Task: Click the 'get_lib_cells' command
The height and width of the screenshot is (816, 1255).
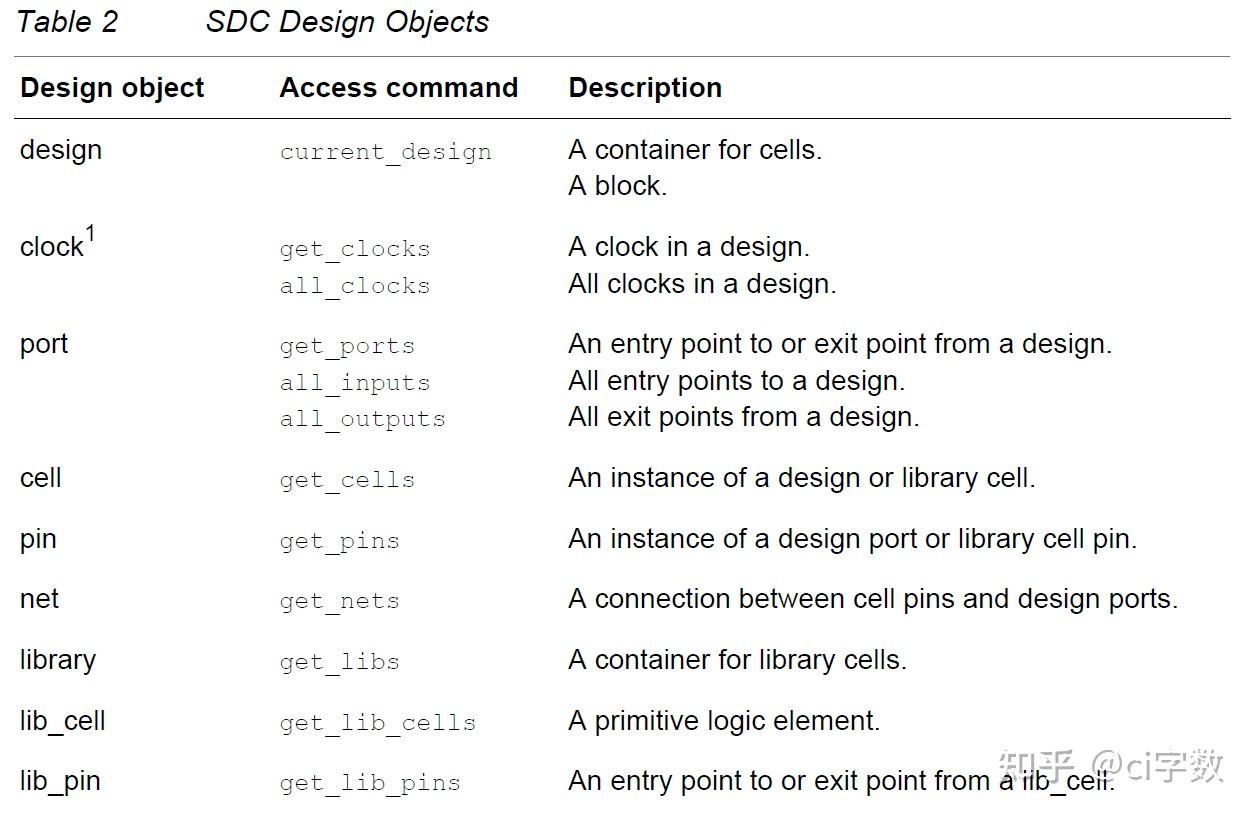Action: pos(378,724)
